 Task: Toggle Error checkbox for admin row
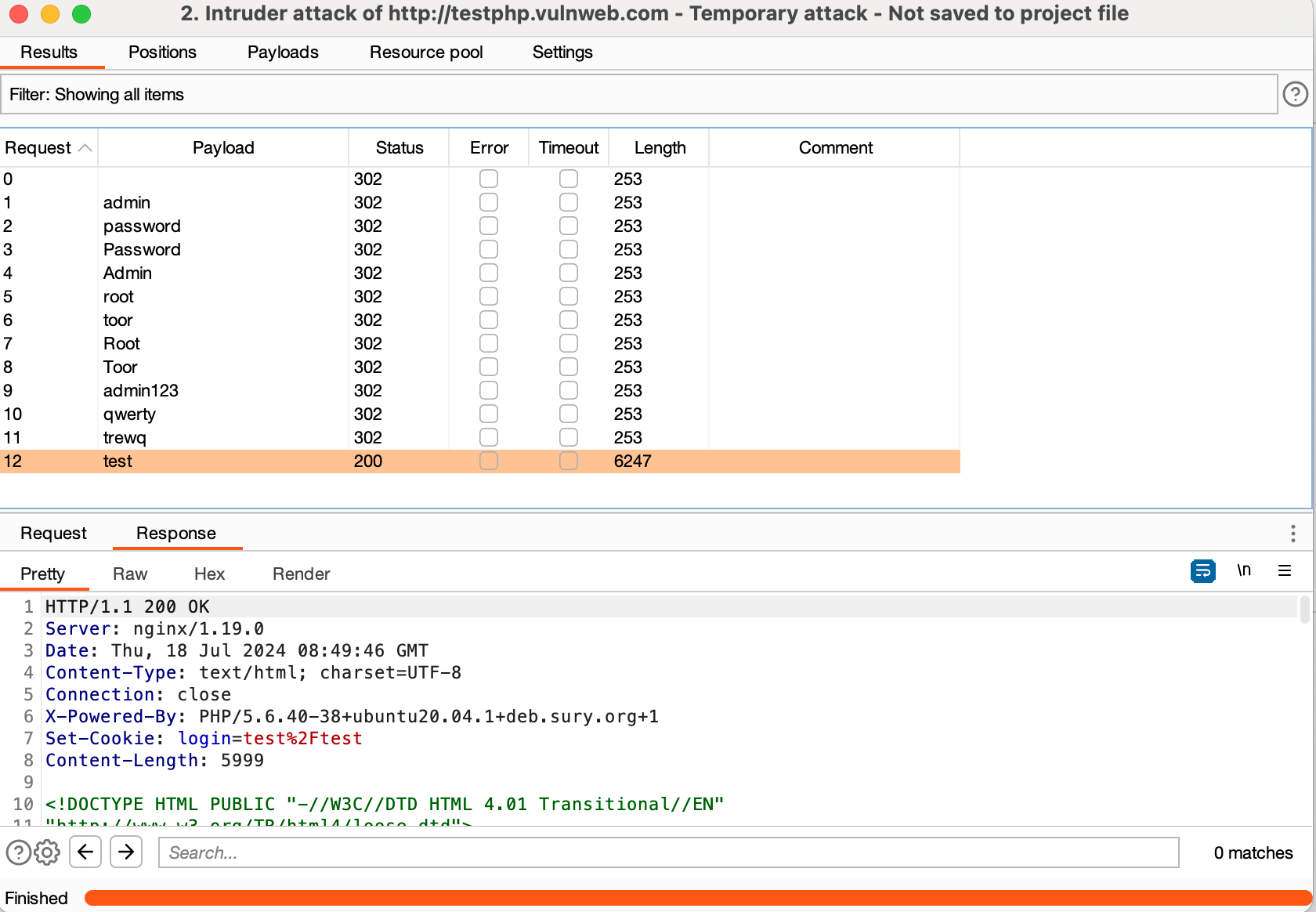(x=489, y=202)
